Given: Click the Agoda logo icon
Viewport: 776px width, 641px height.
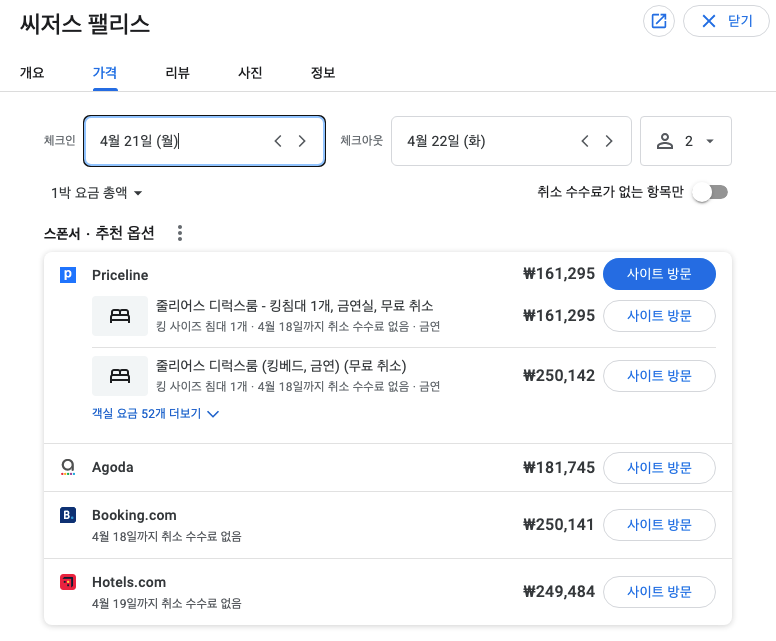Looking at the screenshot, I should point(68,467).
